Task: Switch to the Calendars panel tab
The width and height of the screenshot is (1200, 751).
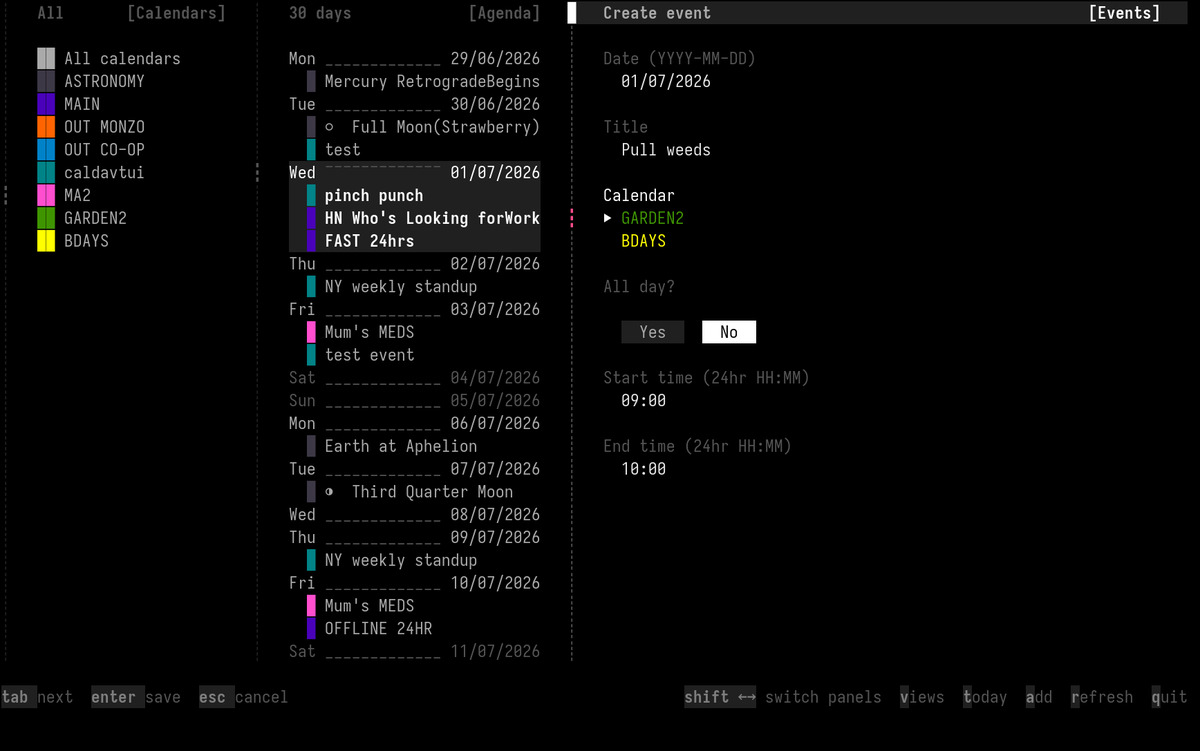Action: 176,13
